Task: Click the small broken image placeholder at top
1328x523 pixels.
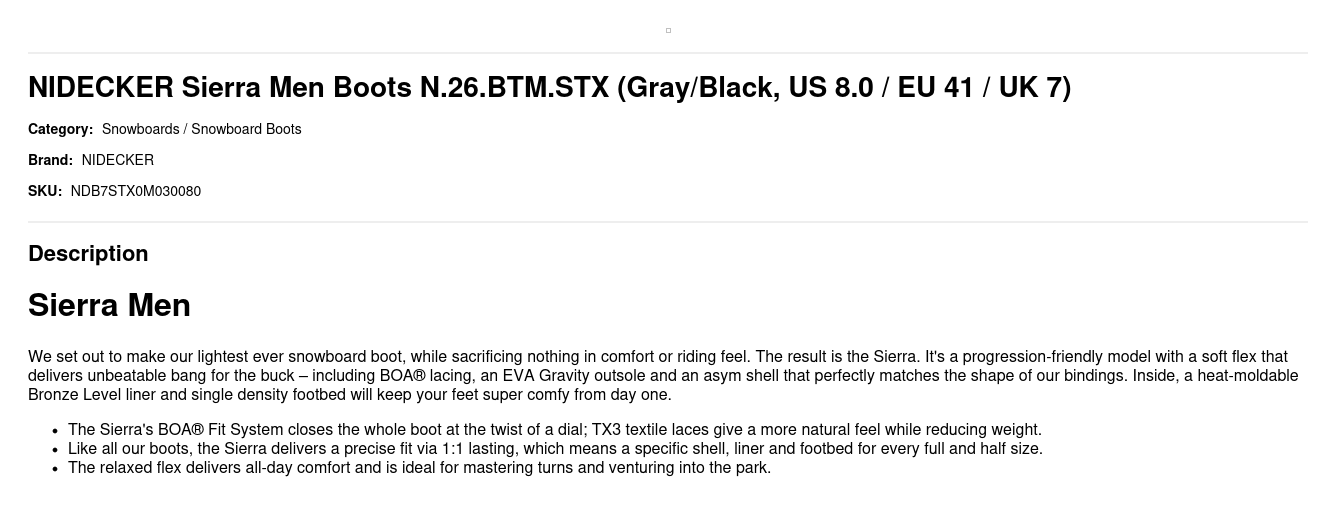Action: pos(668,30)
